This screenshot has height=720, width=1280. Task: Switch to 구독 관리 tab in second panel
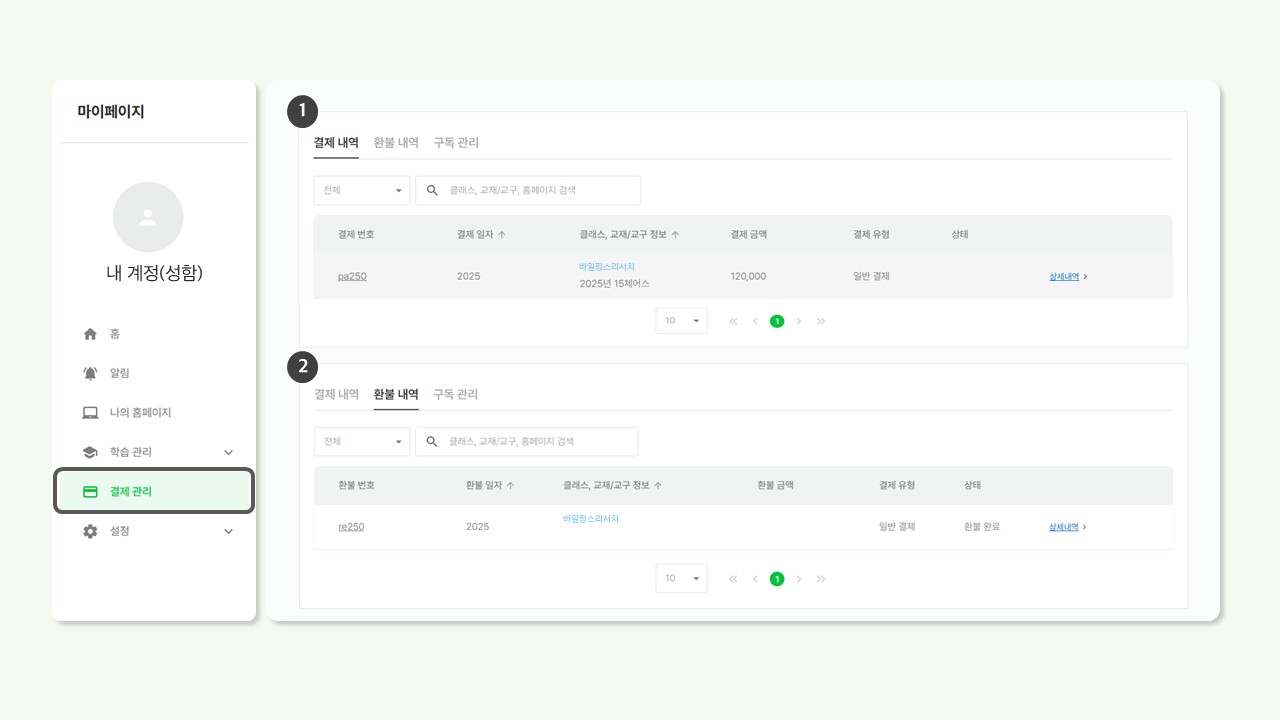click(455, 394)
